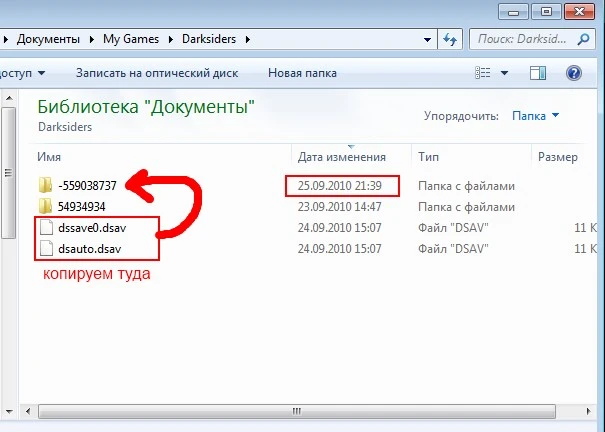Change view using the view mode icon
The width and height of the screenshot is (605, 432).
483,73
